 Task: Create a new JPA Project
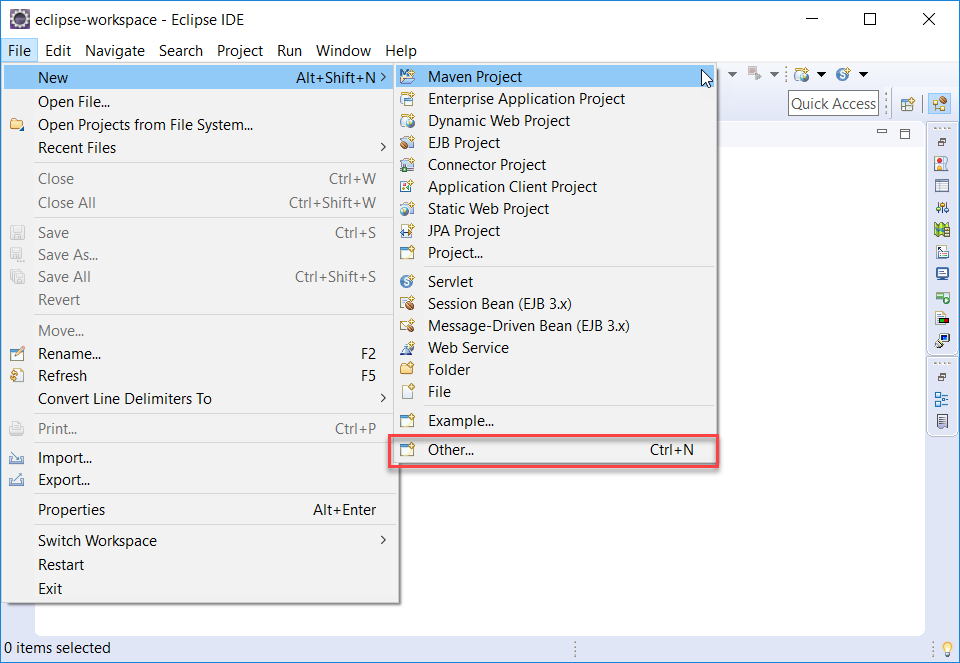coord(555,231)
